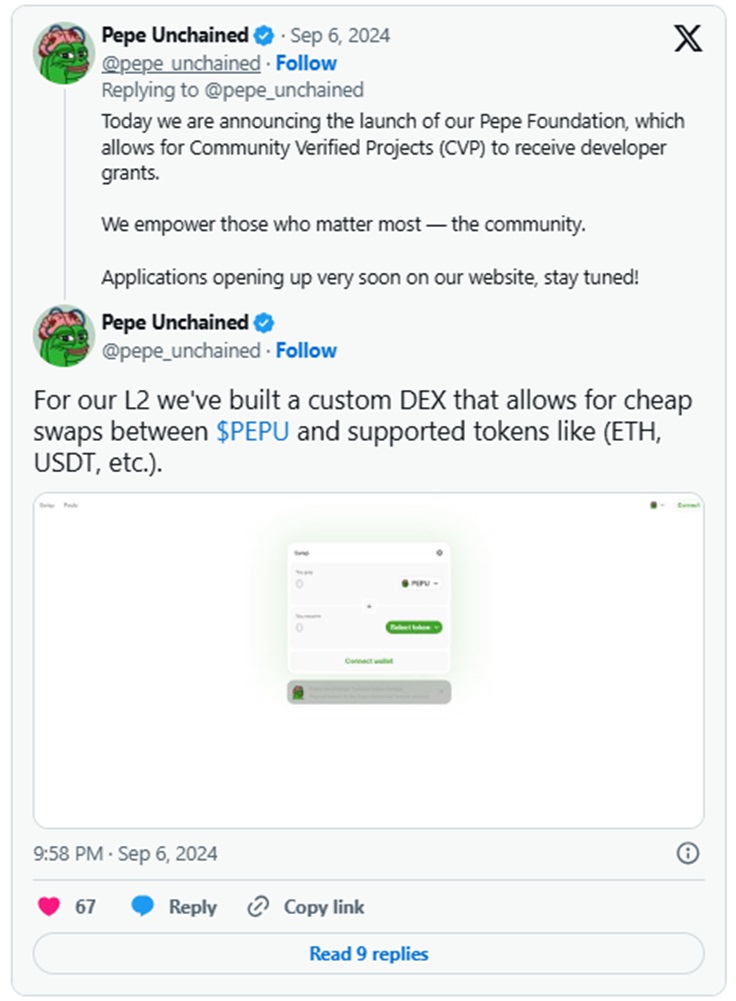Image resolution: width=736 pixels, height=1001 pixels.
Task: Click the like heart icon
Action: click(x=48, y=907)
